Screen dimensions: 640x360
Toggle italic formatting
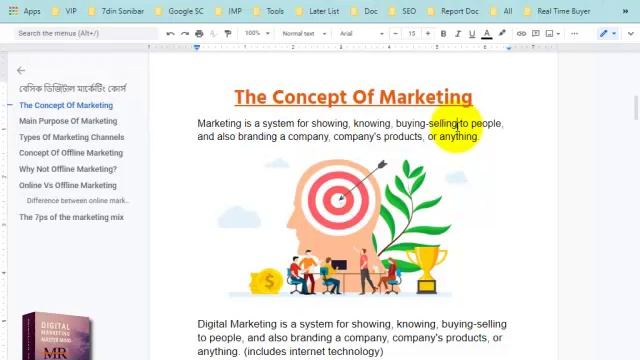pyautogui.click(x=458, y=34)
